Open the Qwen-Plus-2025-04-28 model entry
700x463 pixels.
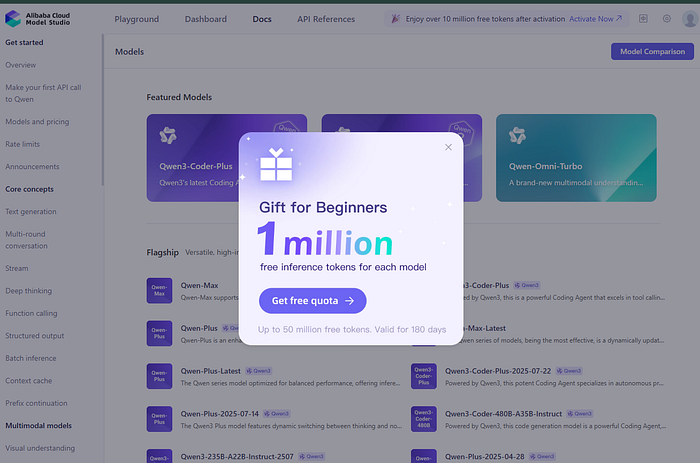point(538,456)
